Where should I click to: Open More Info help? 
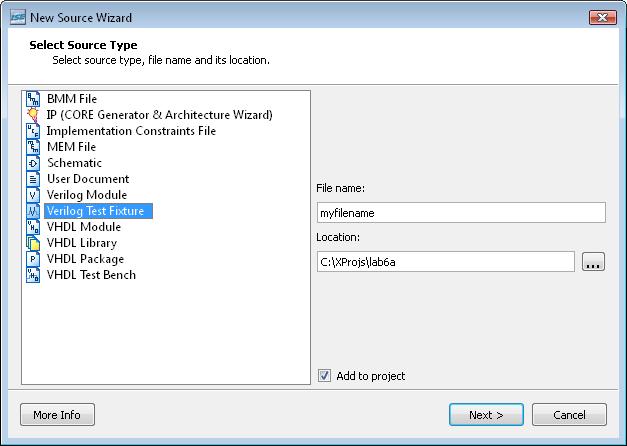57,415
